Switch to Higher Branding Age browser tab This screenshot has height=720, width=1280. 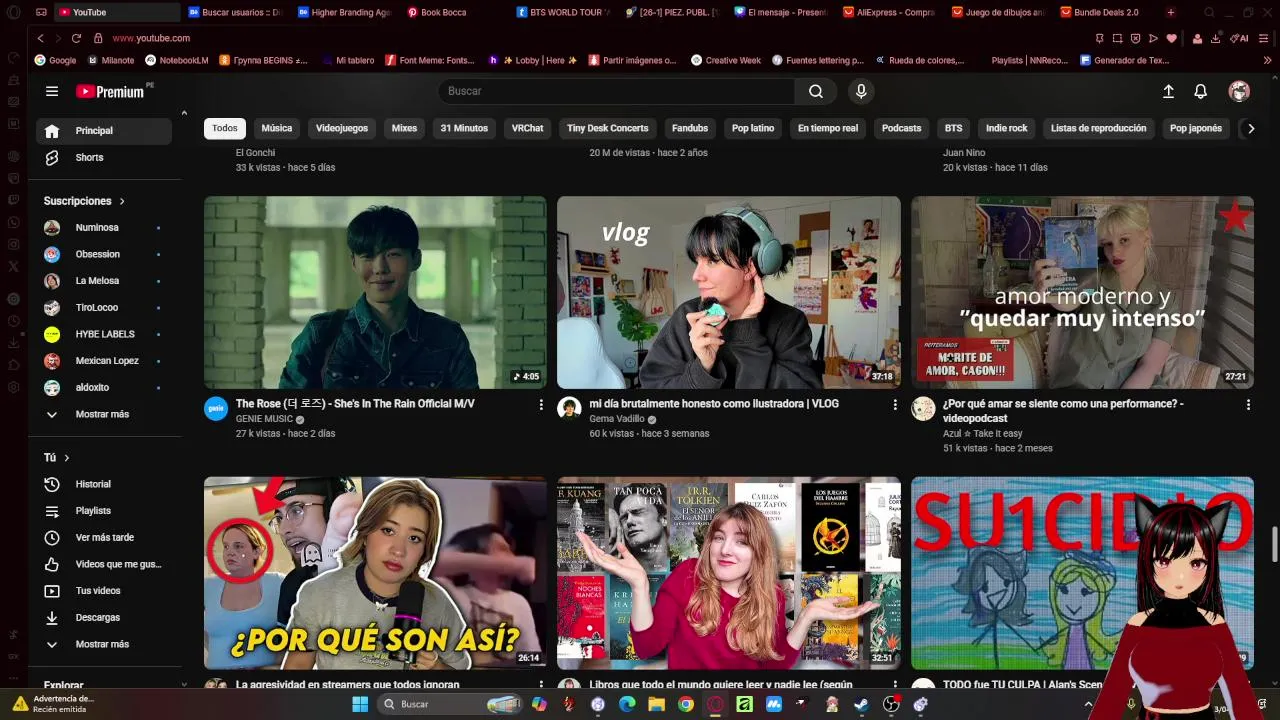(x=345, y=12)
